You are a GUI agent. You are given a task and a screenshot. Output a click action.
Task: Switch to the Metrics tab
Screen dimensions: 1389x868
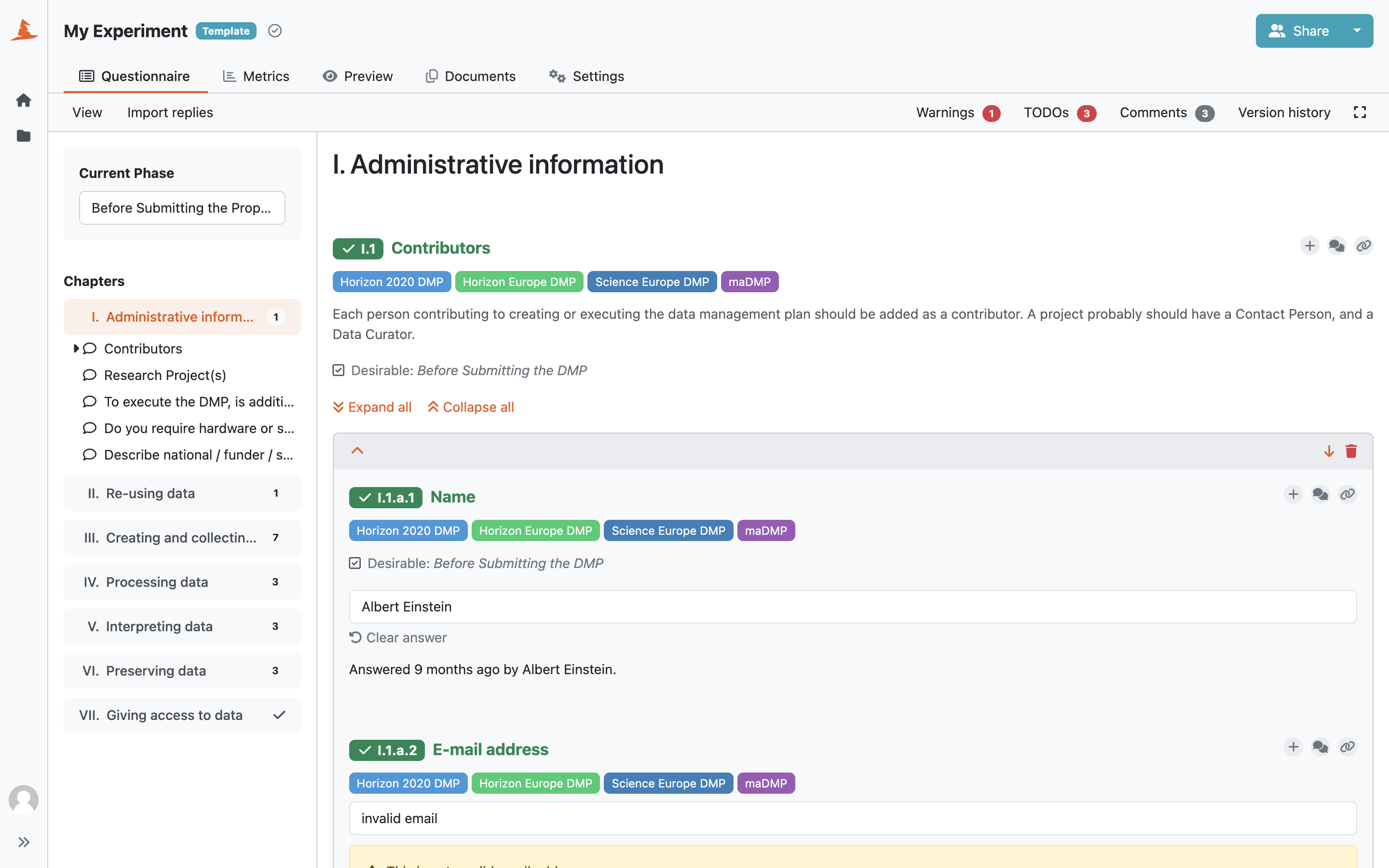click(x=256, y=76)
